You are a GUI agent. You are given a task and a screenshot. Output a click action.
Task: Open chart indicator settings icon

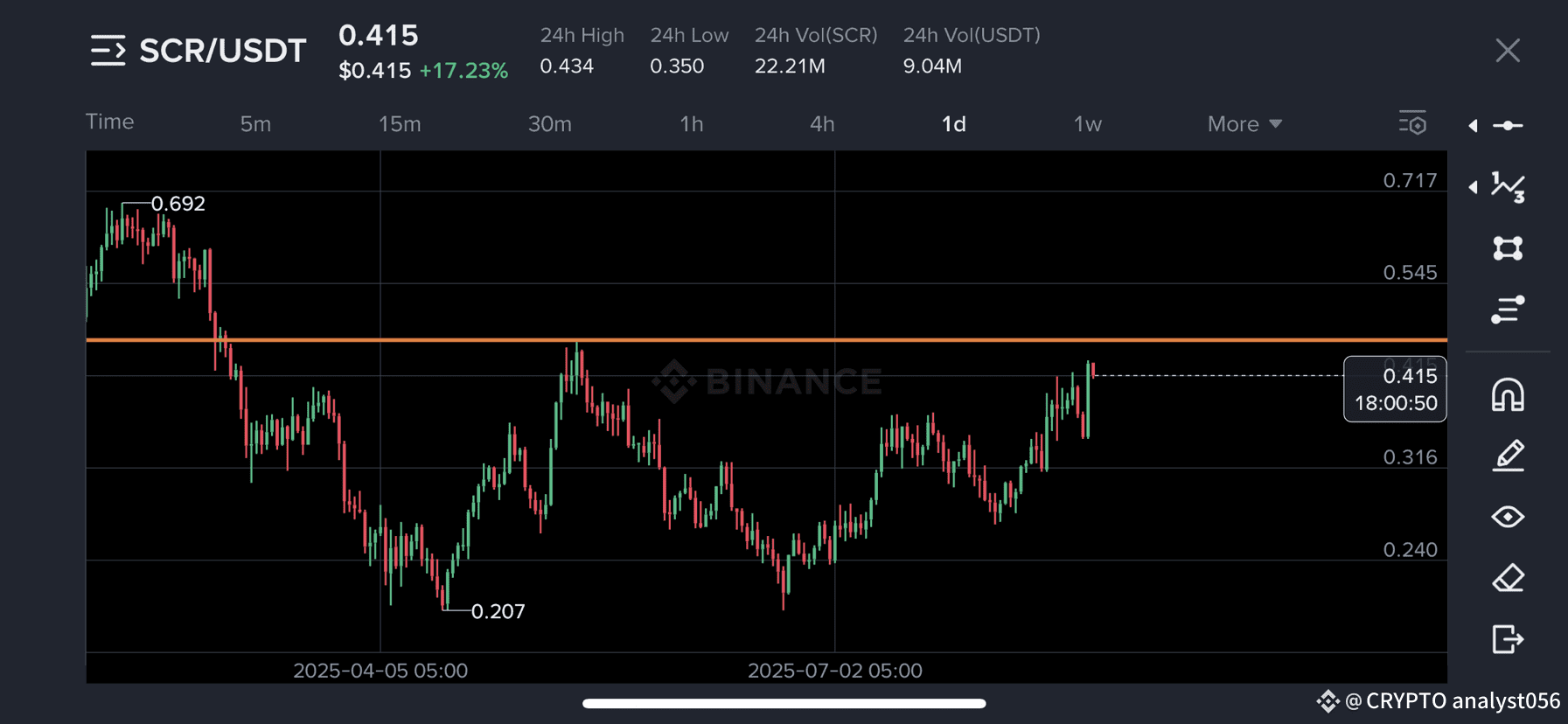1412,123
